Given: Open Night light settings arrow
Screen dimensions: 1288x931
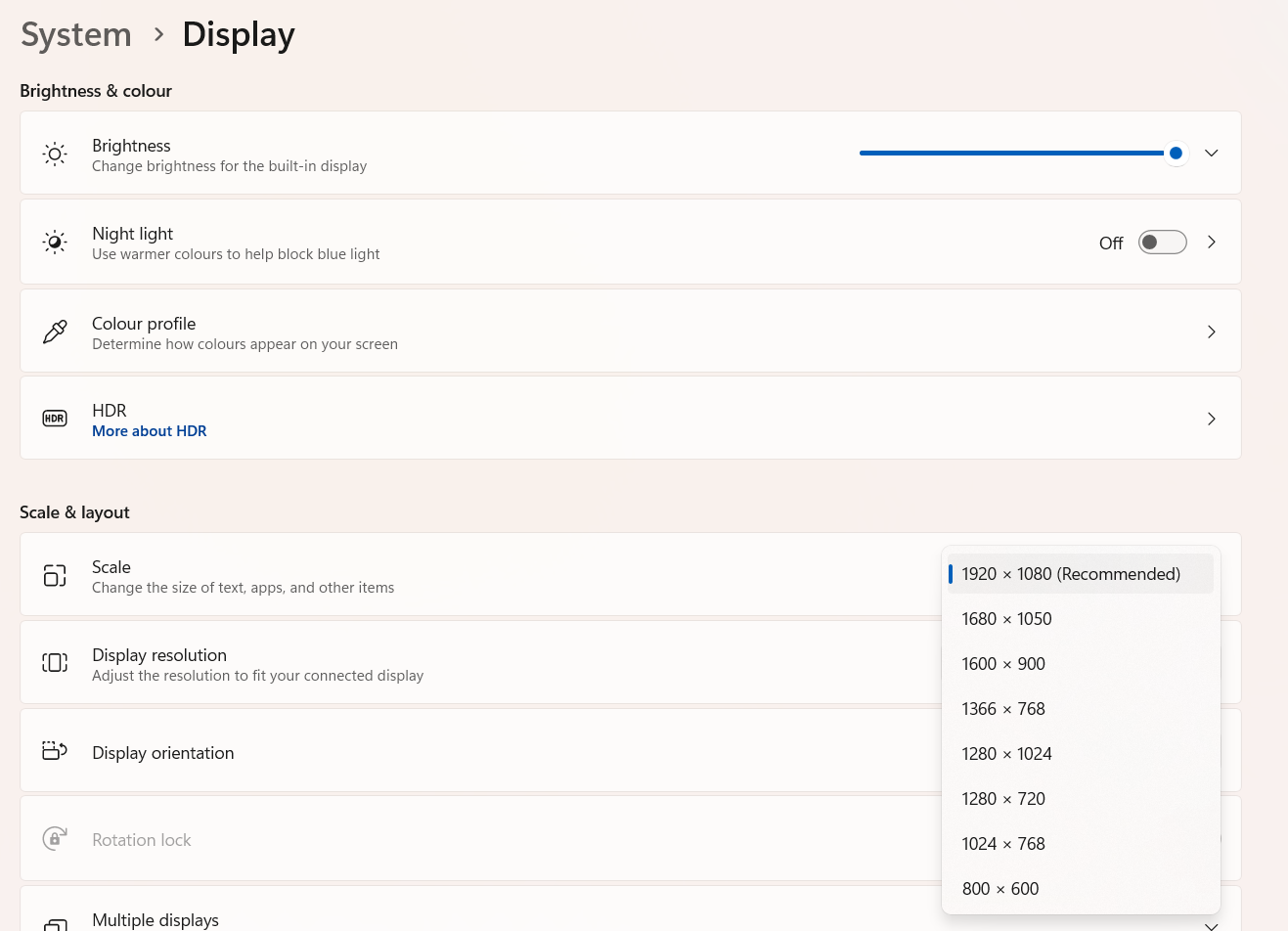Looking at the screenshot, I should (x=1211, y=243).
